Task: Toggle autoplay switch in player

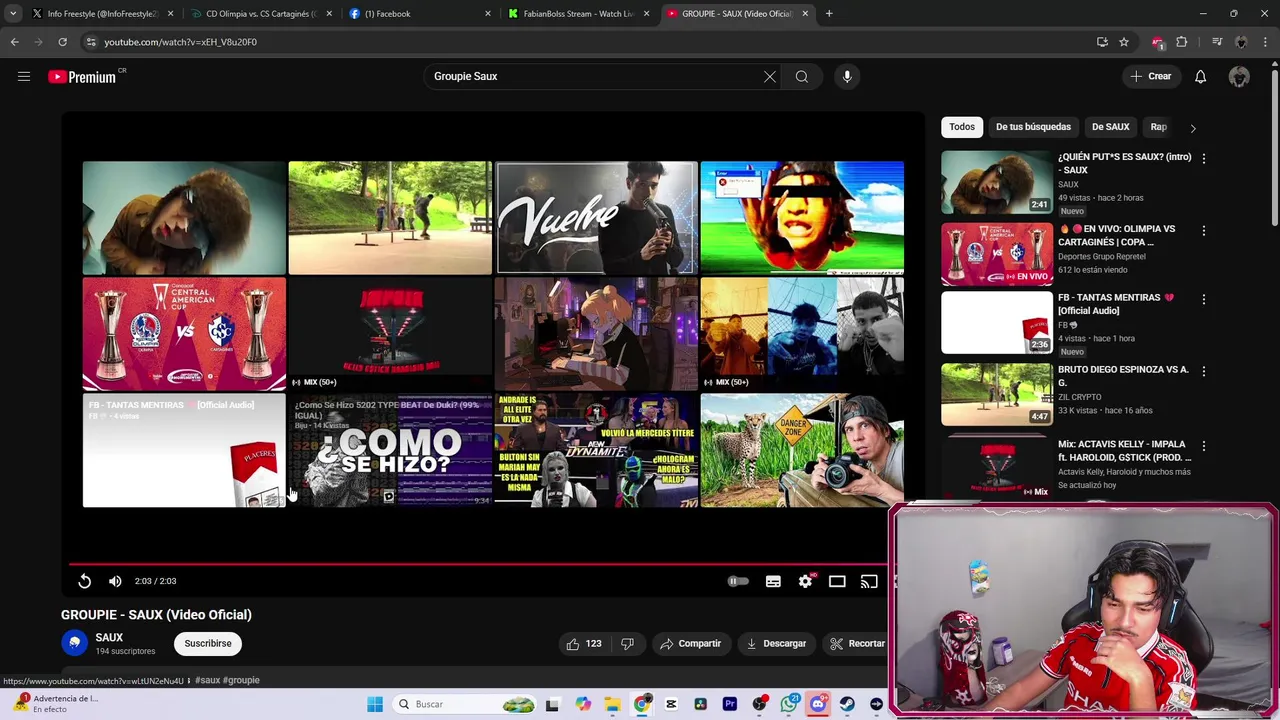Action: point(738,581)
